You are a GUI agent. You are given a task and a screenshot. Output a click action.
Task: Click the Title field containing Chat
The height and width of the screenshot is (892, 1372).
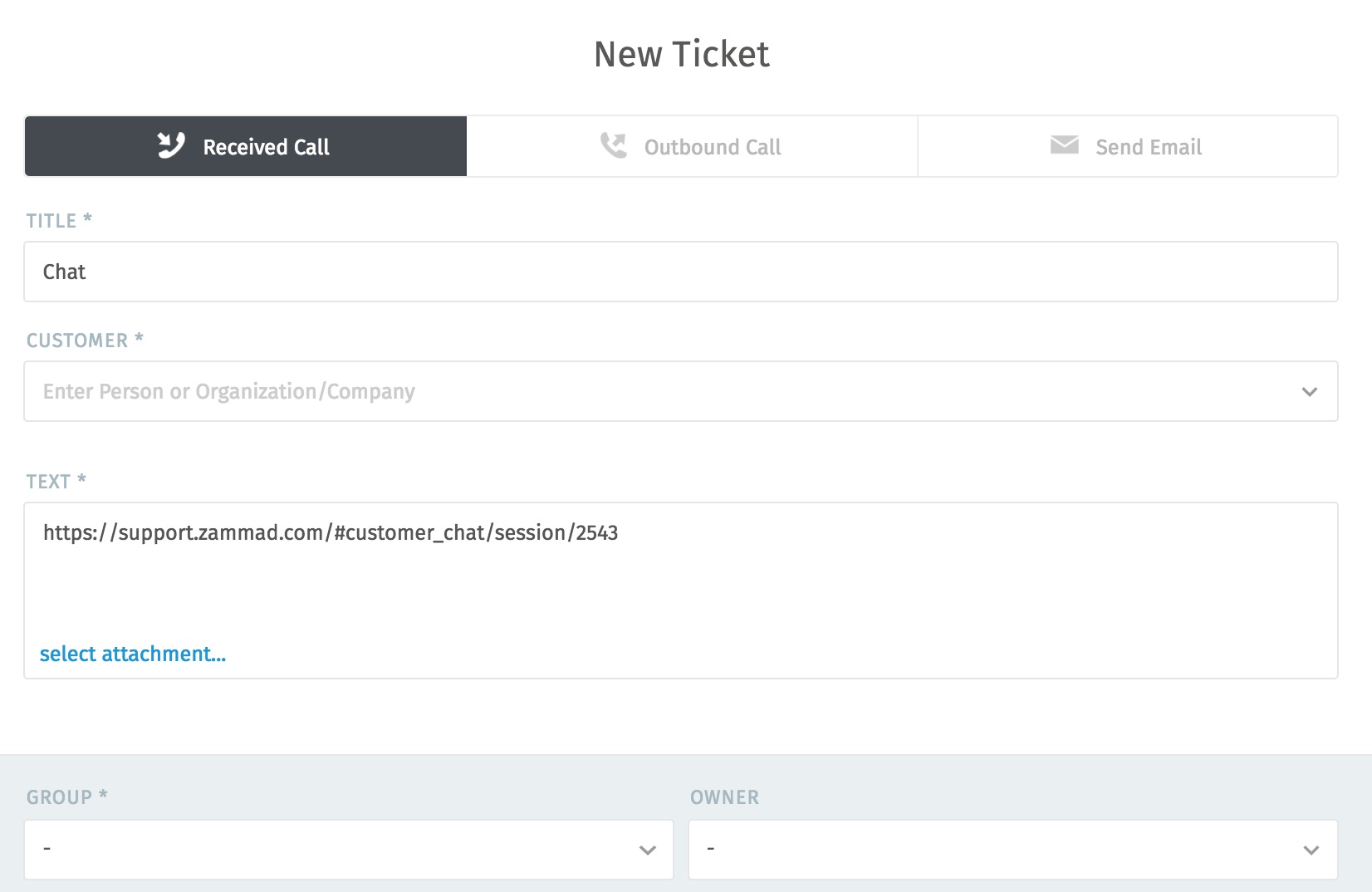click(332, 272)
